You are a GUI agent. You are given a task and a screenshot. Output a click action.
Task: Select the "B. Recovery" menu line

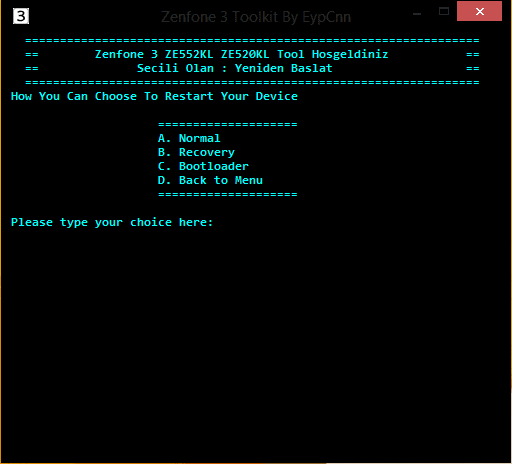coord(196,152)
